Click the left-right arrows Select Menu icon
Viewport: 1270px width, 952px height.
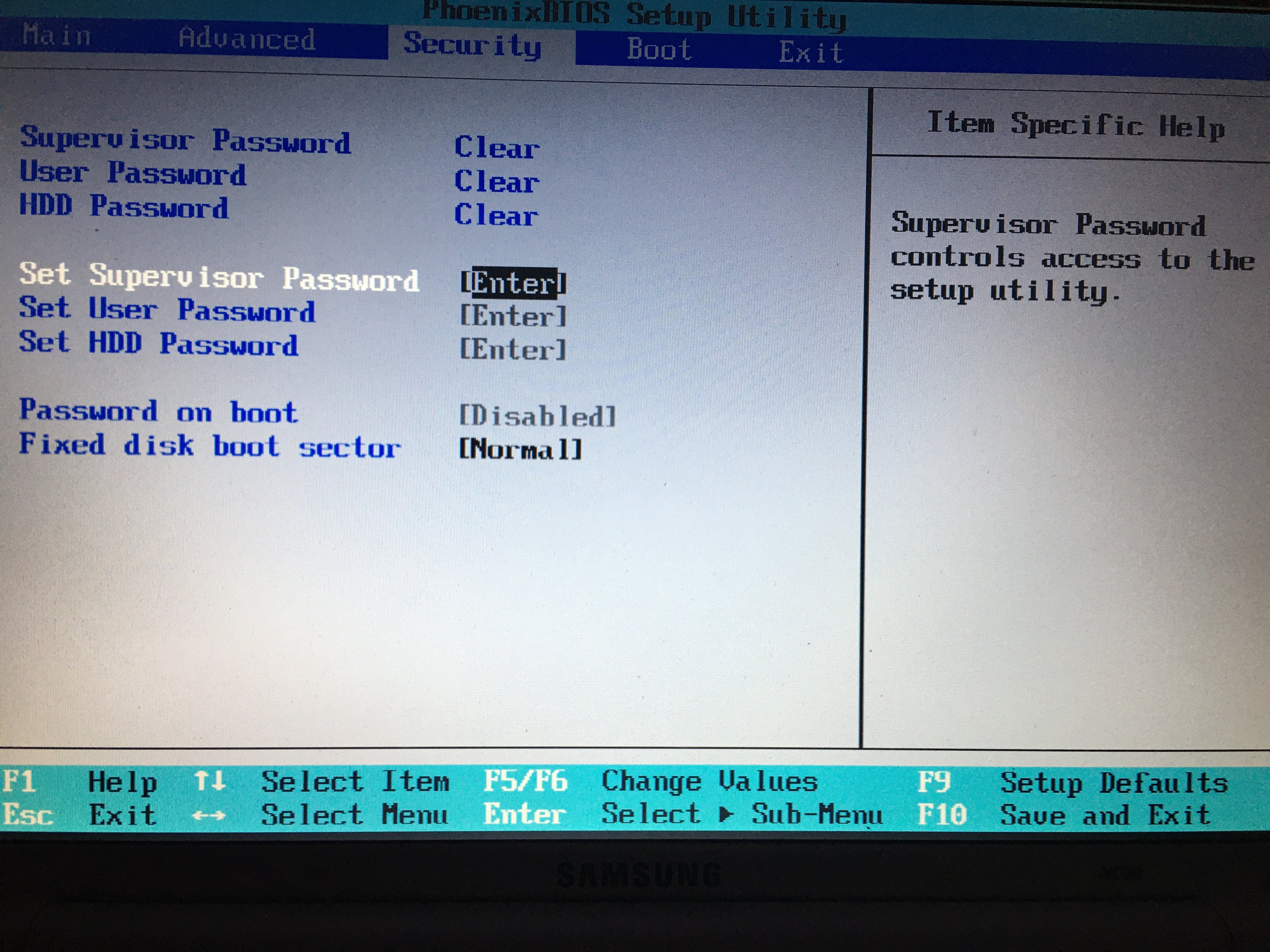point(208,815)
